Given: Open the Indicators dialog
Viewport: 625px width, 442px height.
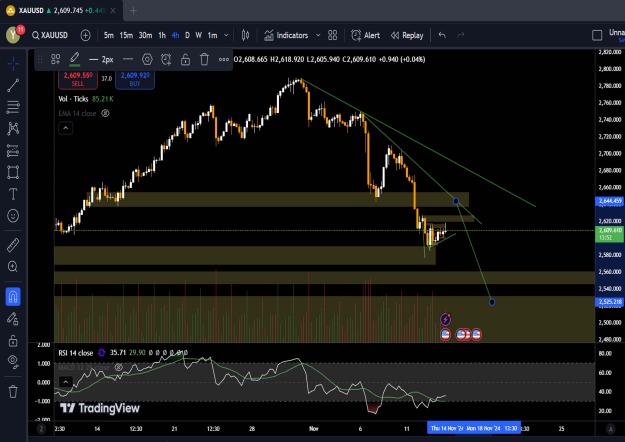Looking at the screenshot, I should click(x=287, y=35).
